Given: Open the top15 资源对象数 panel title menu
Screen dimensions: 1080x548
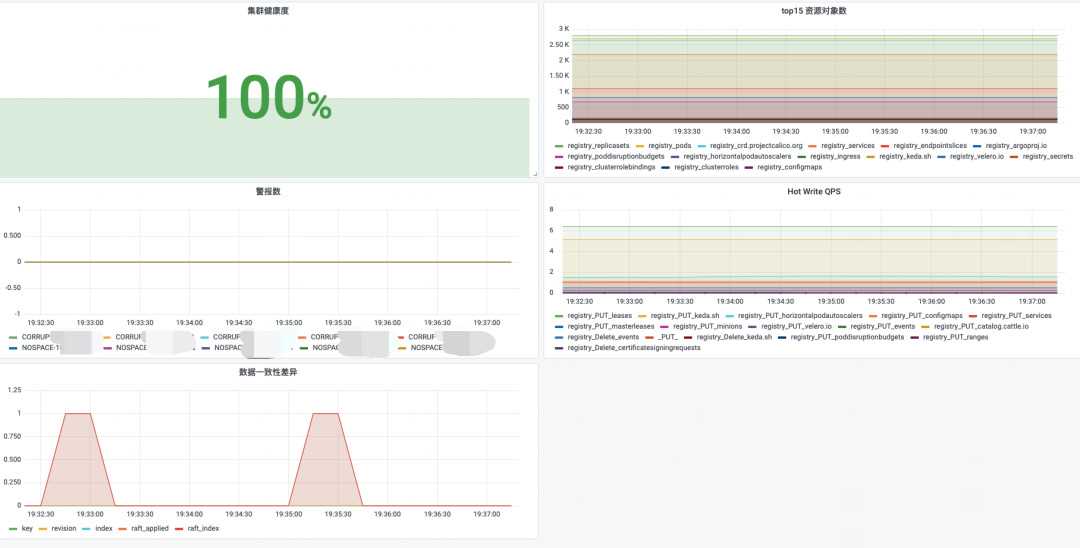Looking at the screenshot, I should click(x=810, y=11).
